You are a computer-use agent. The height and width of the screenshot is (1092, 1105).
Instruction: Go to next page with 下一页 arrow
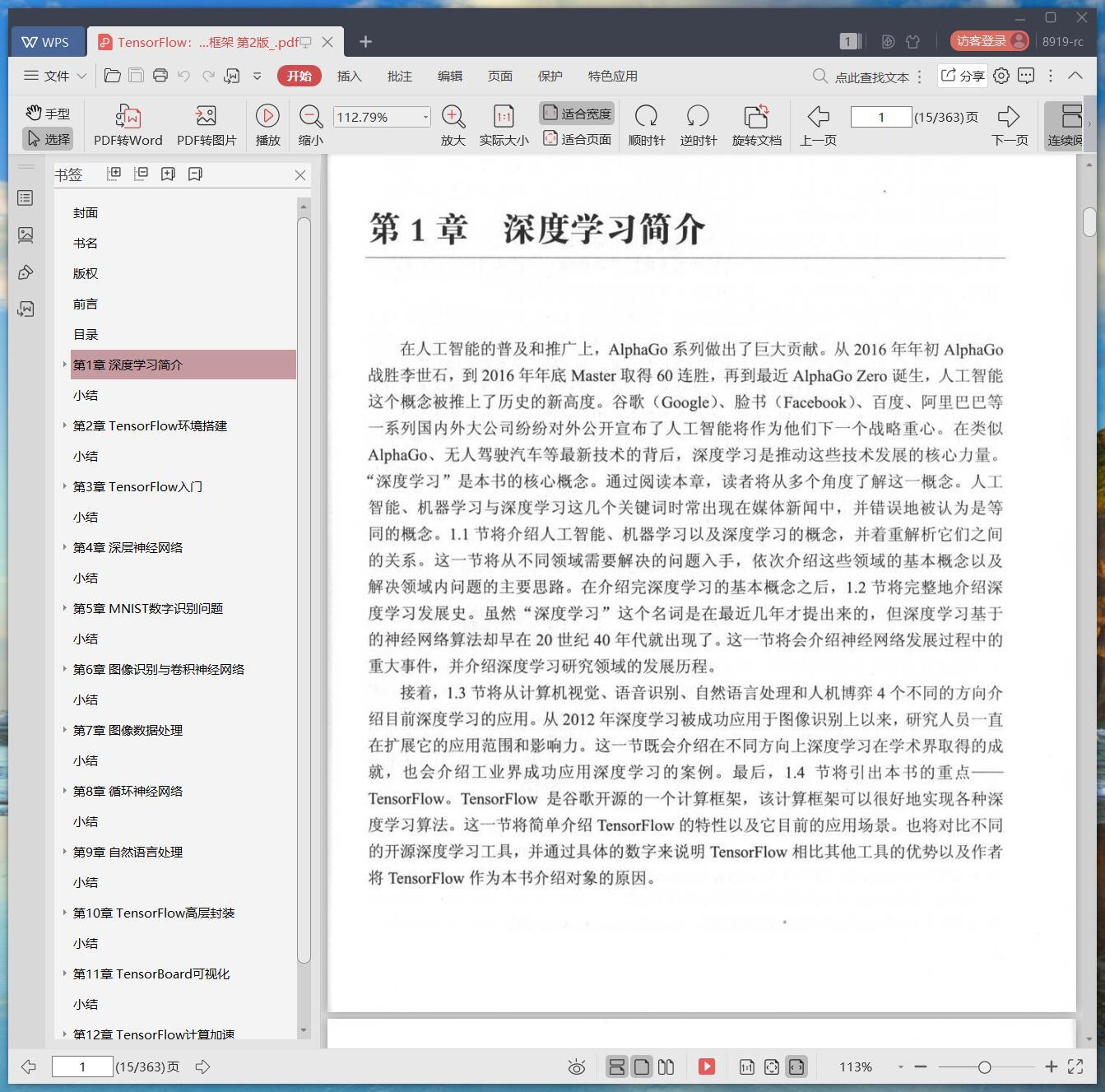click(x=1010, y=125)
